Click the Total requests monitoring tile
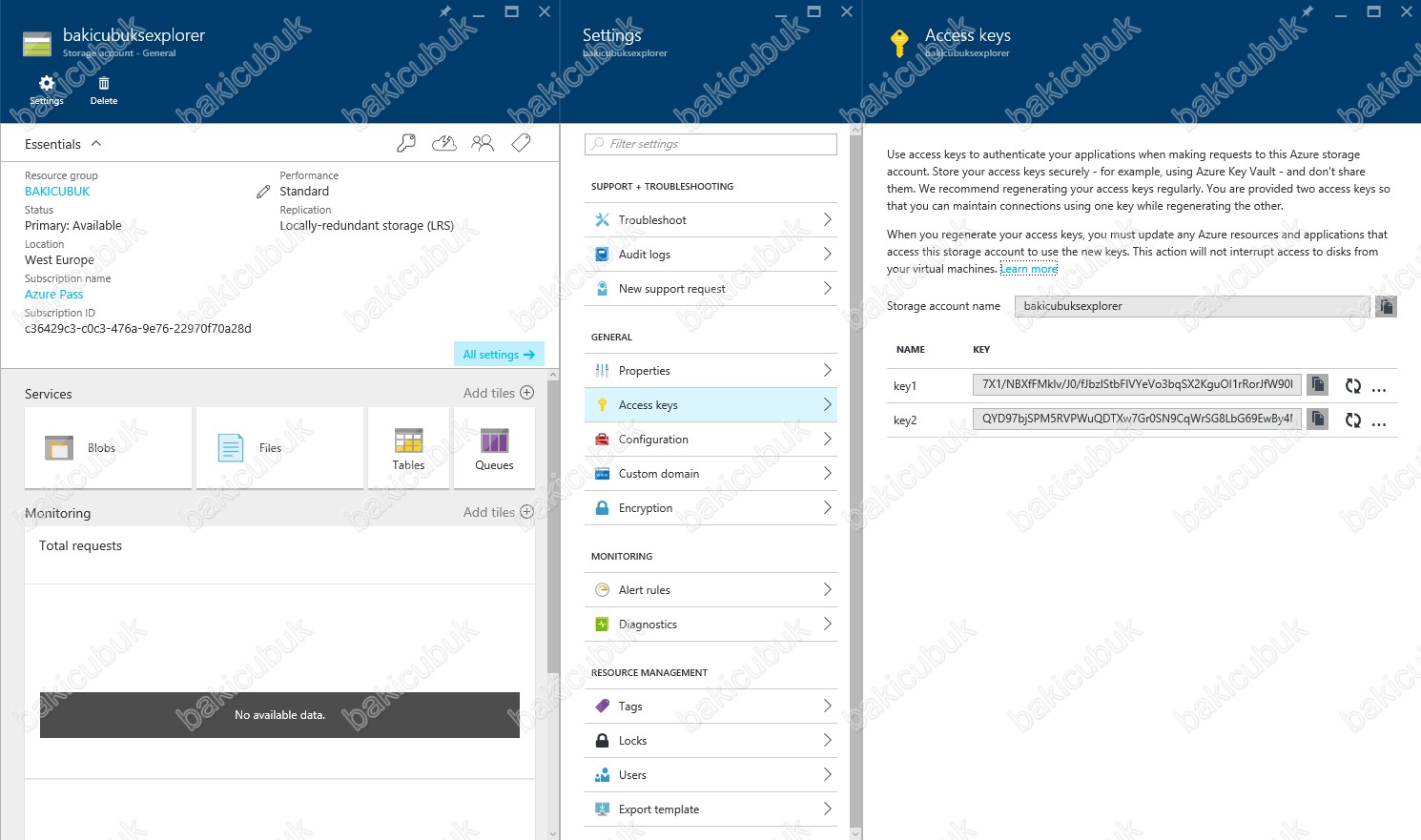Image resolution: width=1421 pixels, height=840 pixels. tap(279, 653)
